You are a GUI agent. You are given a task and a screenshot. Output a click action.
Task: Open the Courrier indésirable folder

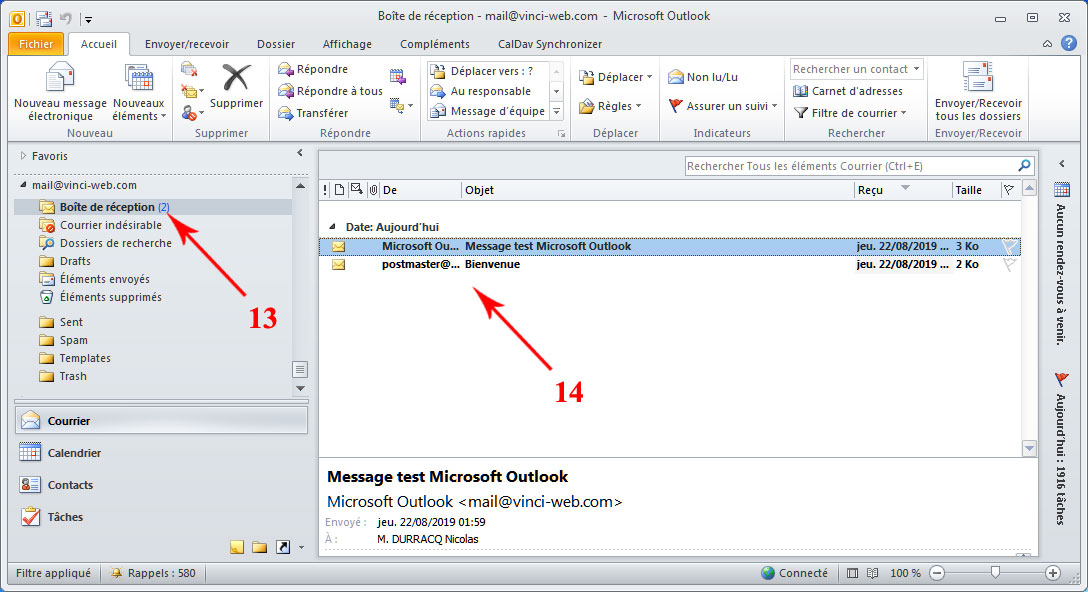pyautogui.click(x=110, y=225)
